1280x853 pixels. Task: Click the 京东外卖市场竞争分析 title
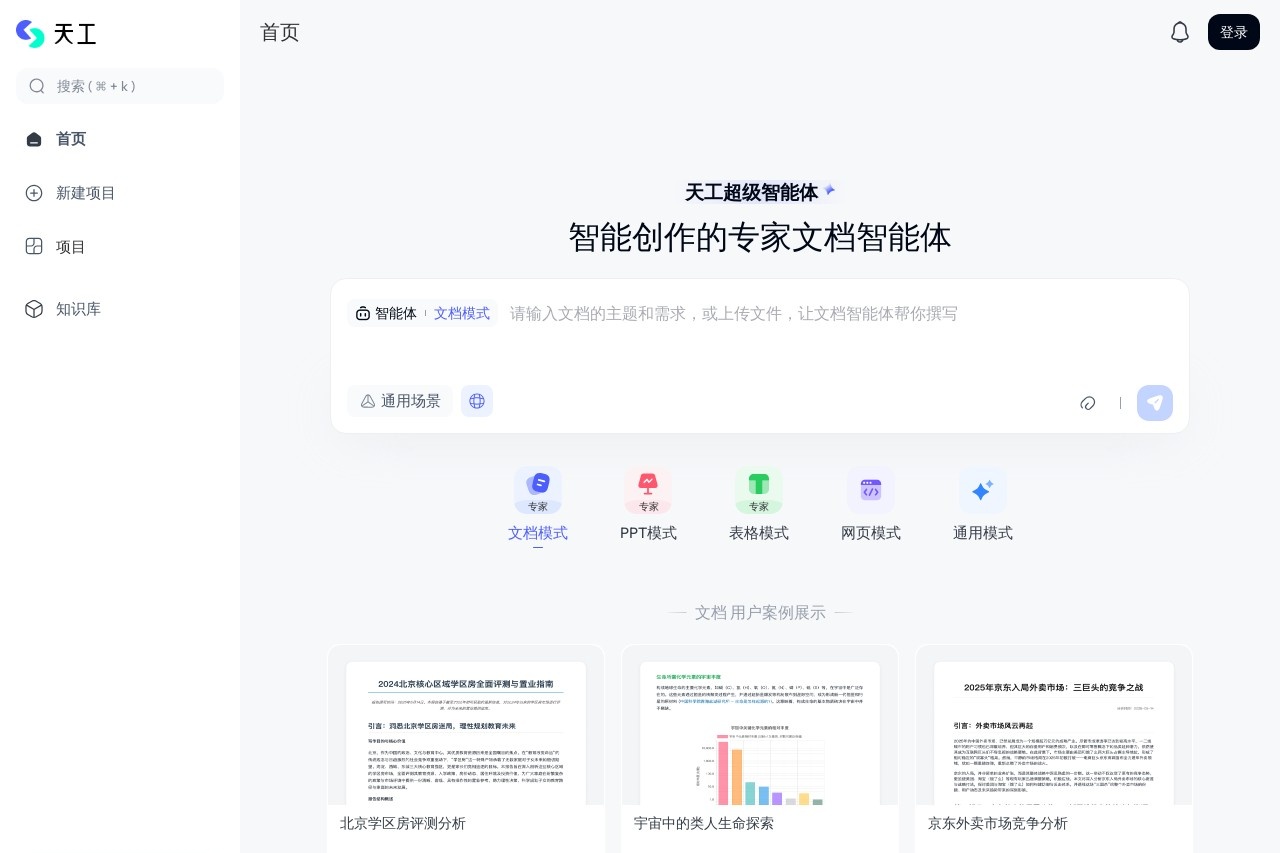coord(998,823)
